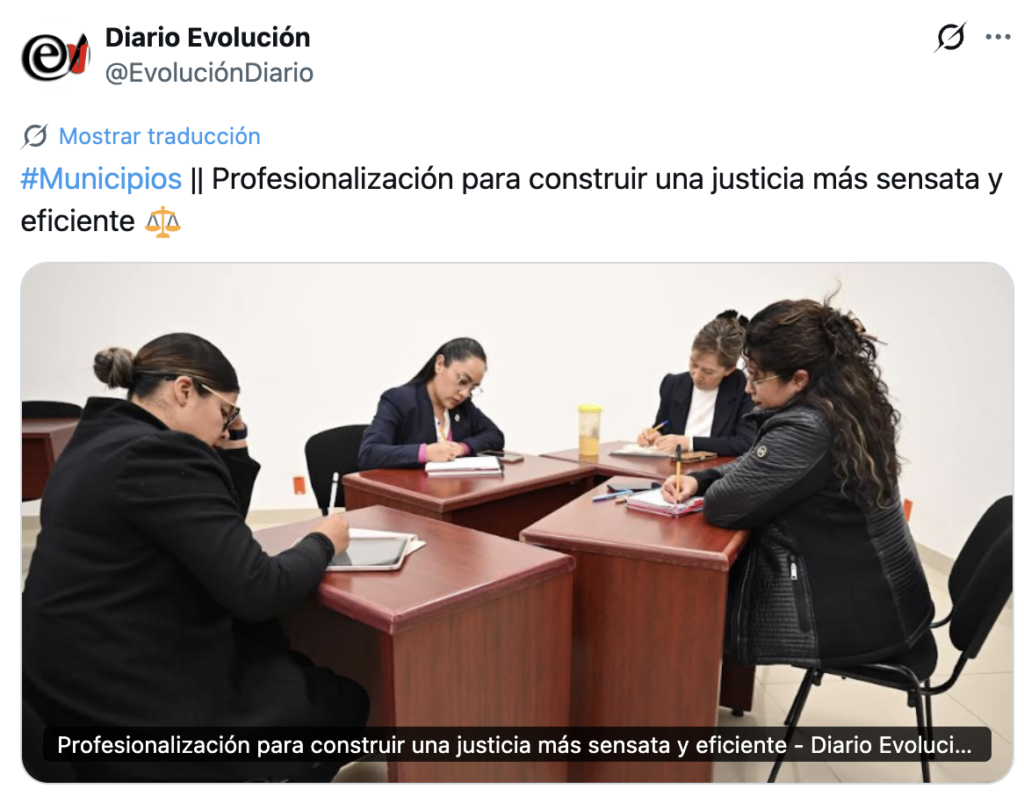Open the #Municipios hashtag
The image size is (1024, 796).
[101, 179]
